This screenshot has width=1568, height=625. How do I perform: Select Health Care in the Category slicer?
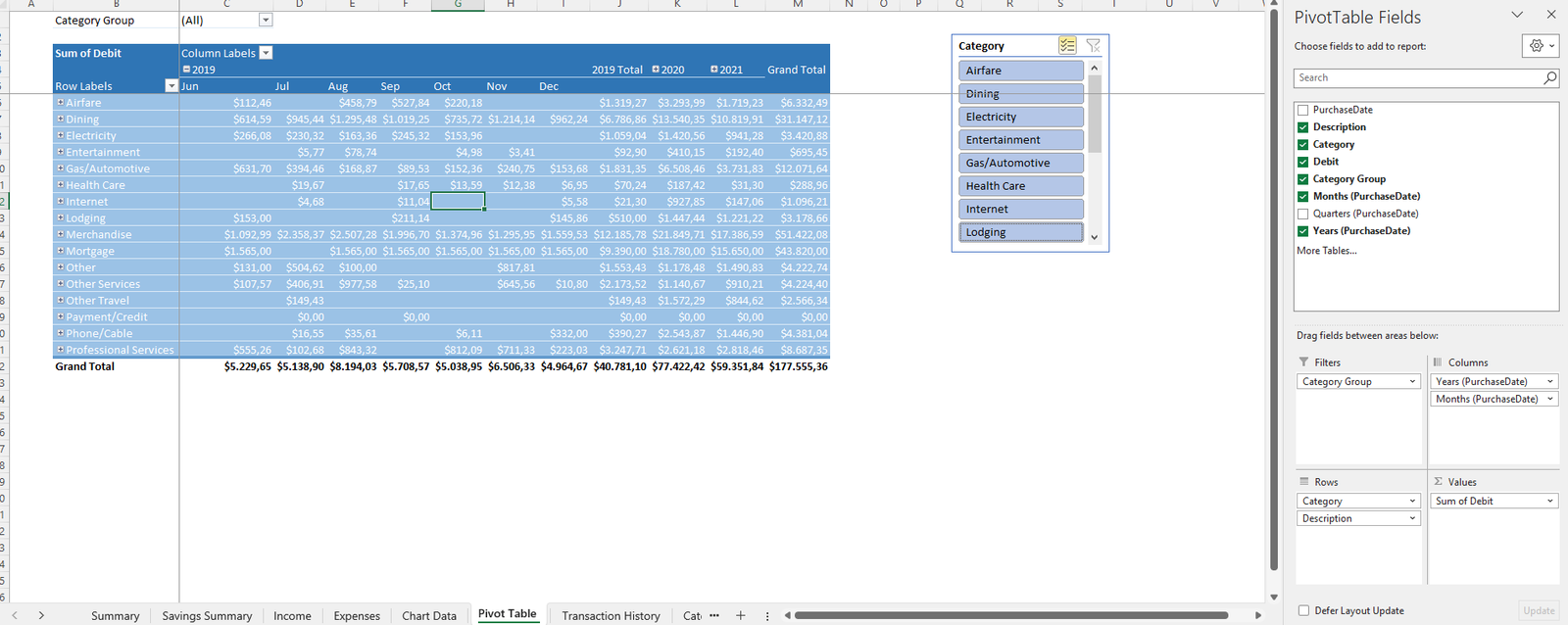point(1021,186)
